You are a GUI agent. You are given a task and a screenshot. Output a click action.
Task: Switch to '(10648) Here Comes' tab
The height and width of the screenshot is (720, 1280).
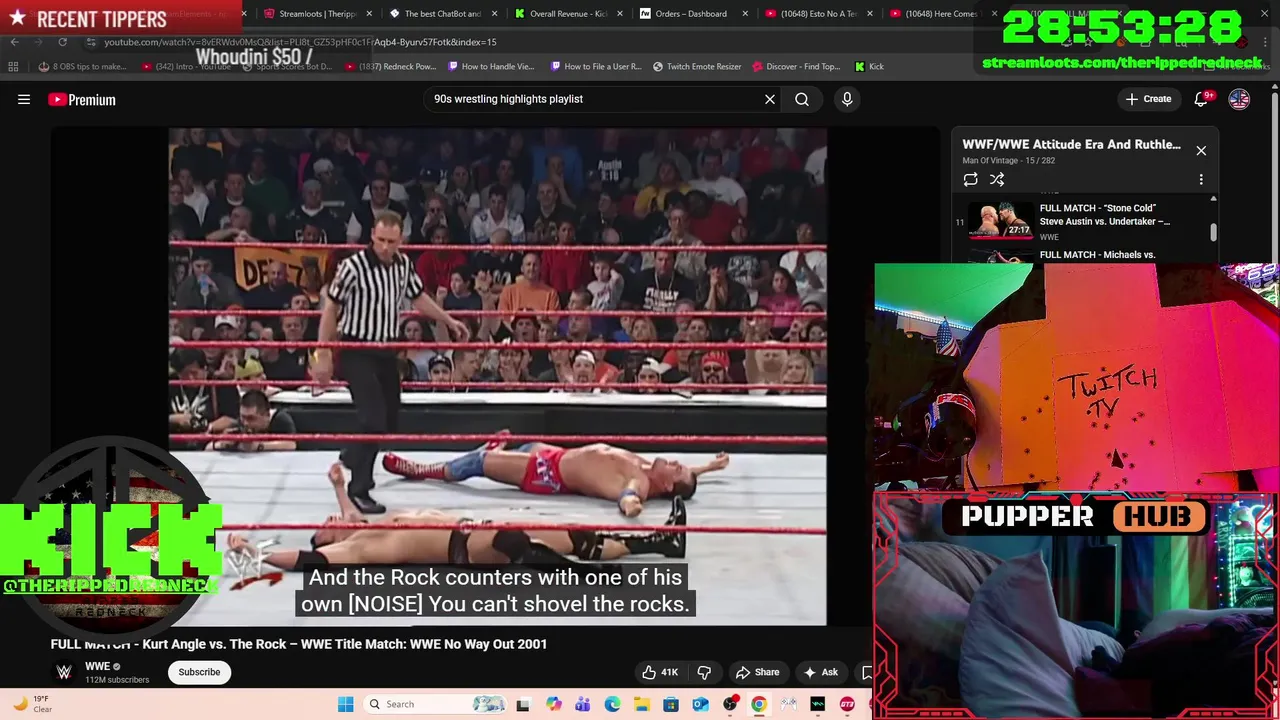click(x=941, y=14)
